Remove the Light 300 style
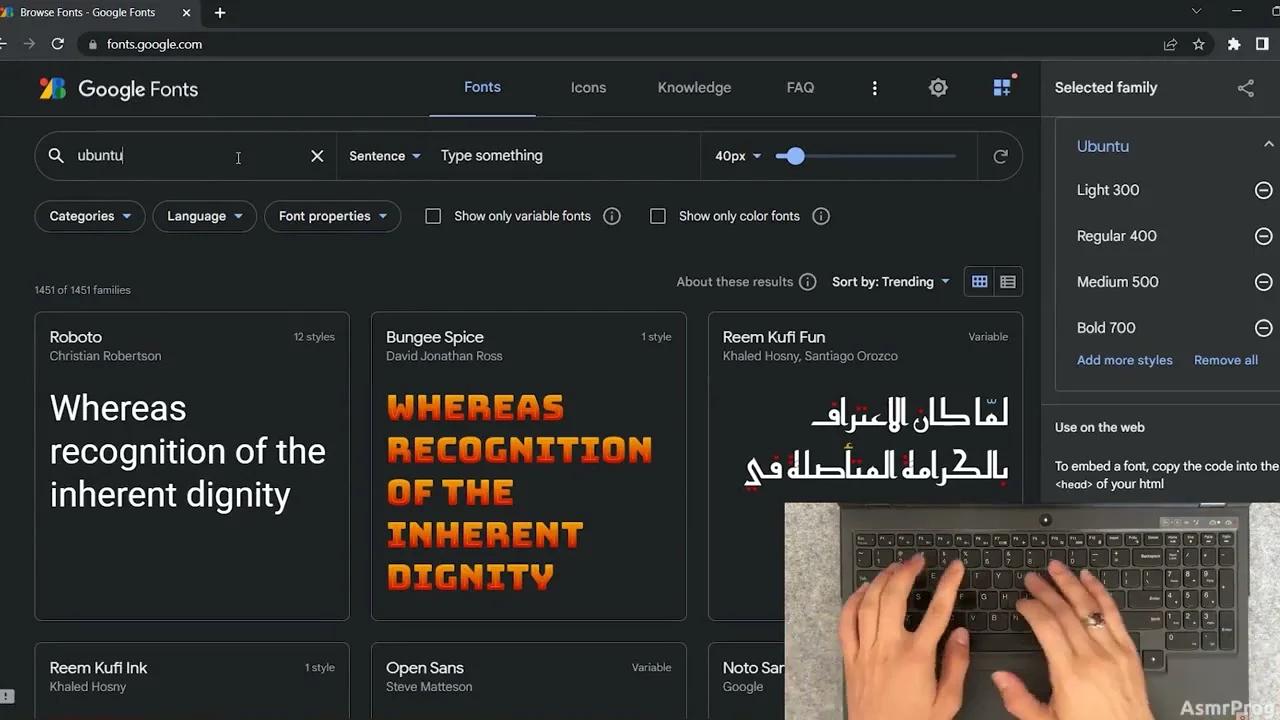This screenshot has width=1280, height=720. point(1263,190)
